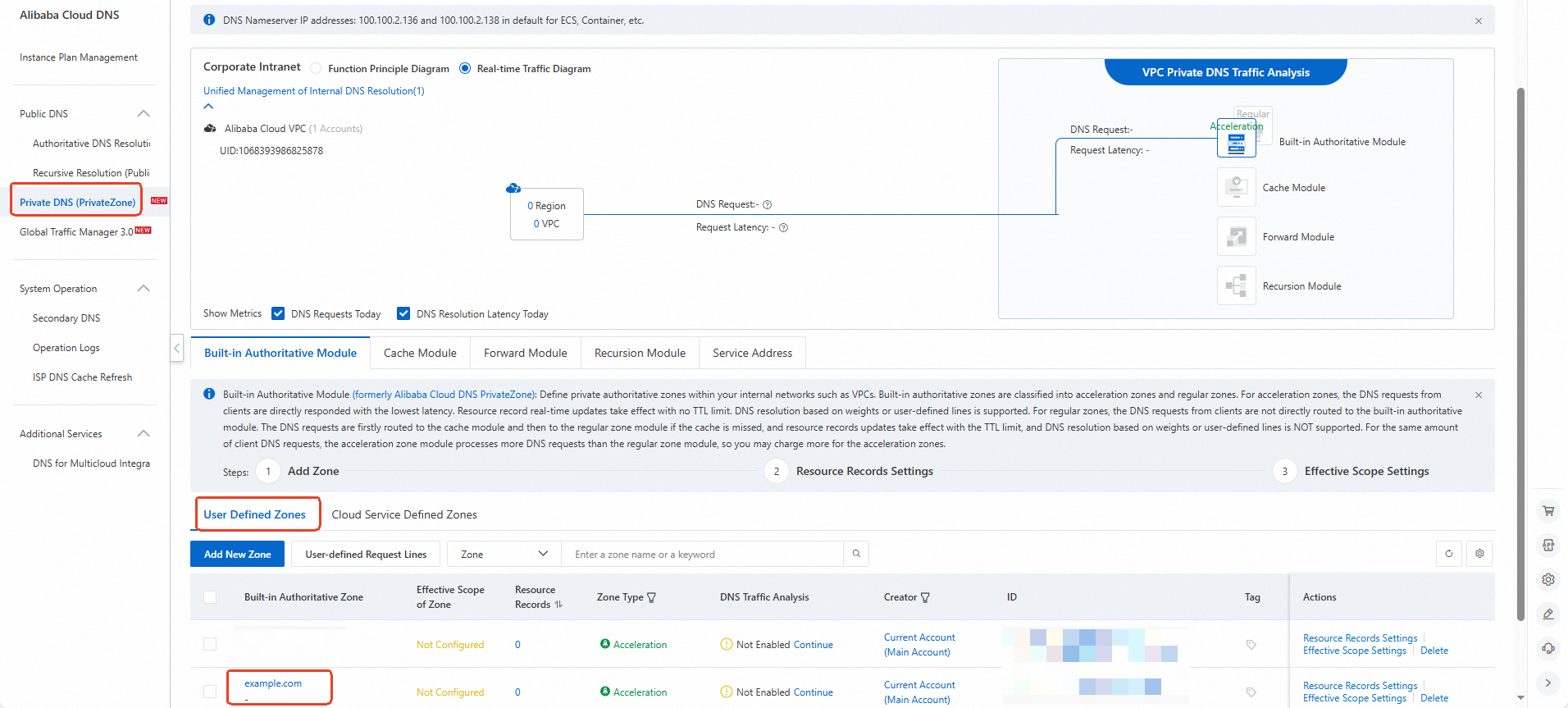Select the Cloud Service Defined Zones tab

pos(404,514)
